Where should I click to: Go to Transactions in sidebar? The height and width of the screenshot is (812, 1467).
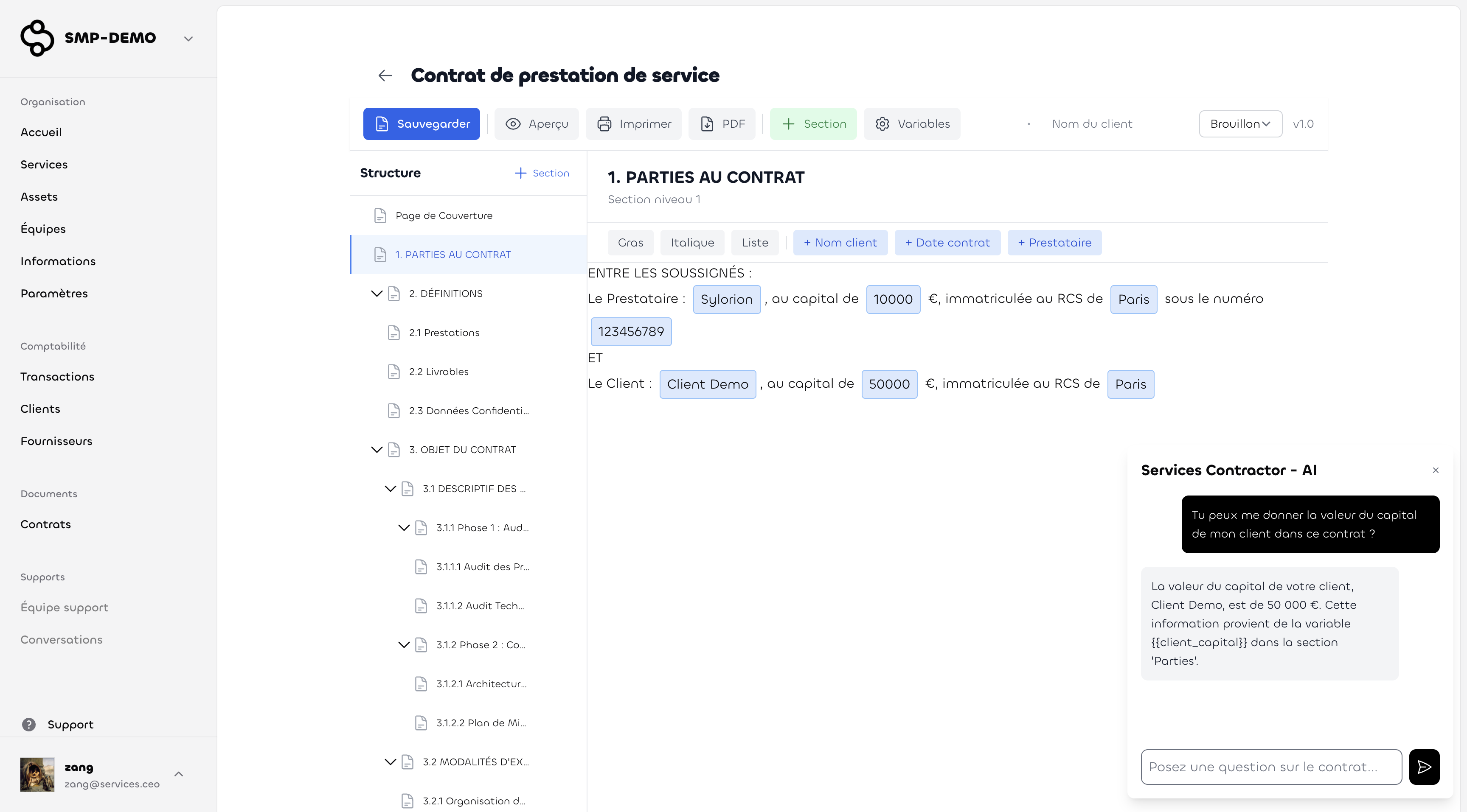(57, 377)
